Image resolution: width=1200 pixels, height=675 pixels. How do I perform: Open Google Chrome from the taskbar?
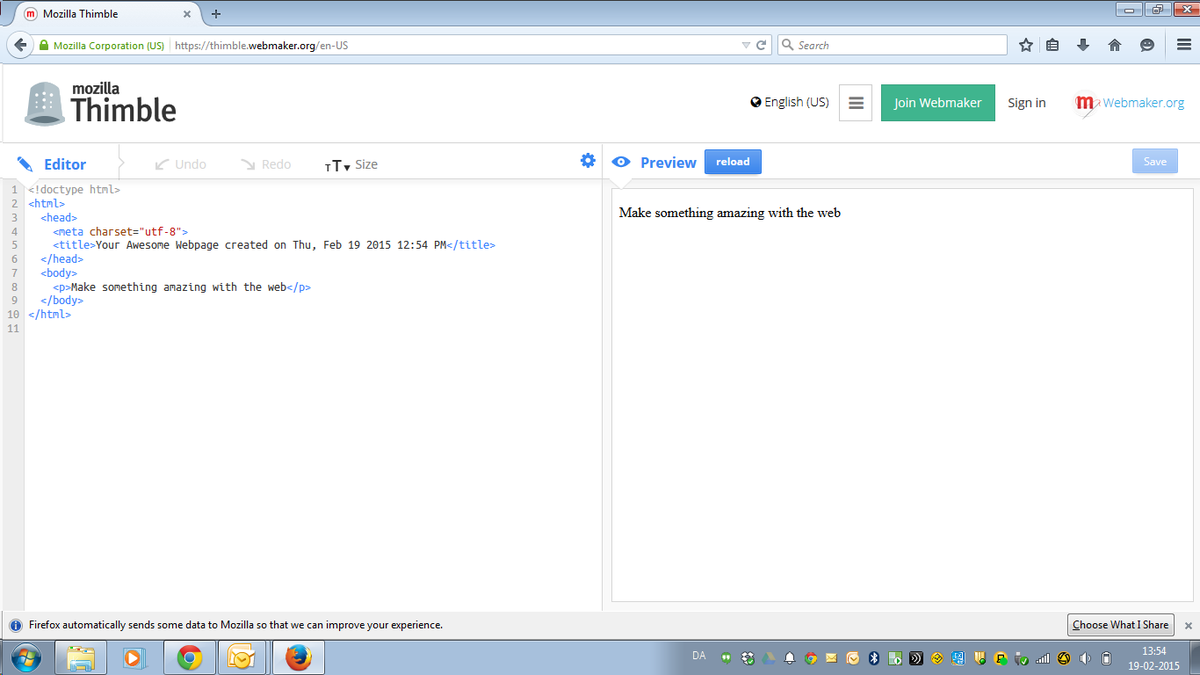click(189, 657)
